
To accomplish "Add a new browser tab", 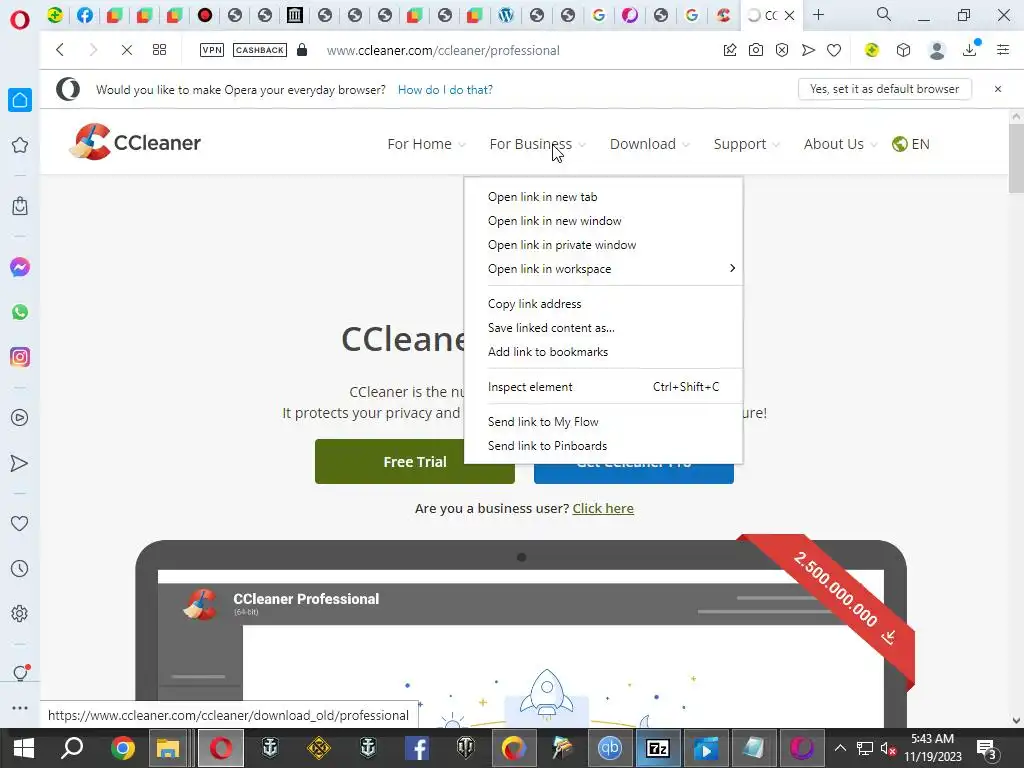I will click(x=818, y=14).
